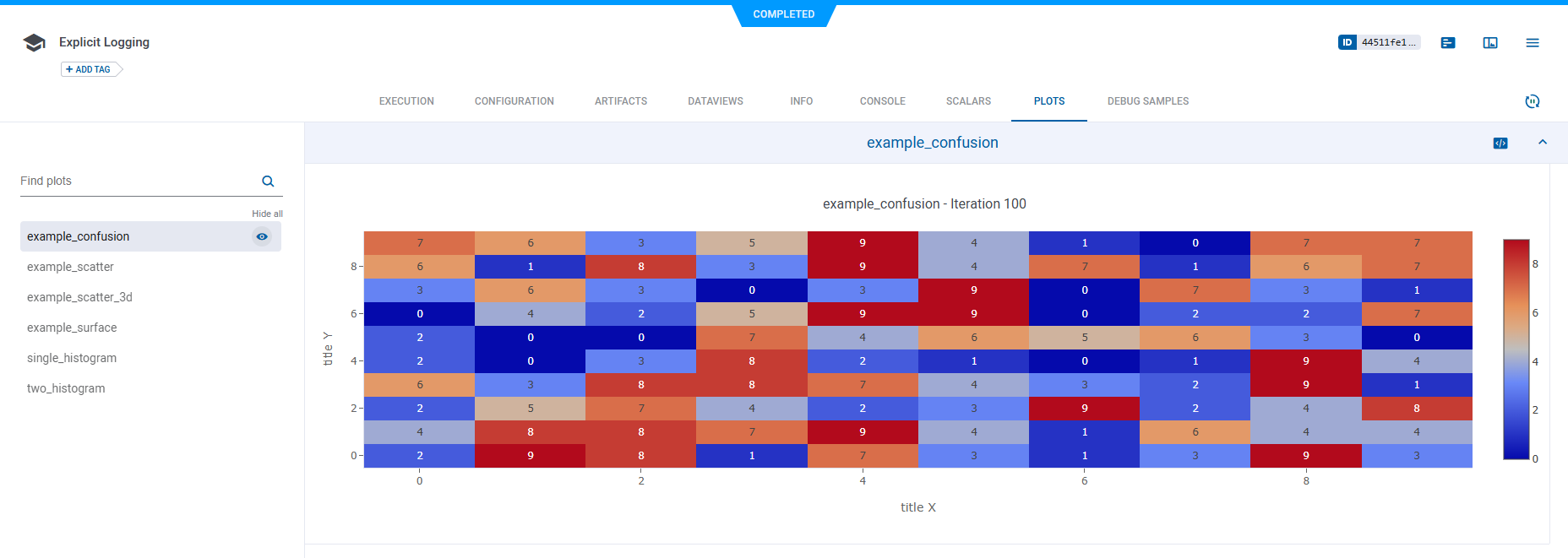Screen dimensions: 1568x558
Task: Click the heatmap color scale bar
Action: point(1516,349)
